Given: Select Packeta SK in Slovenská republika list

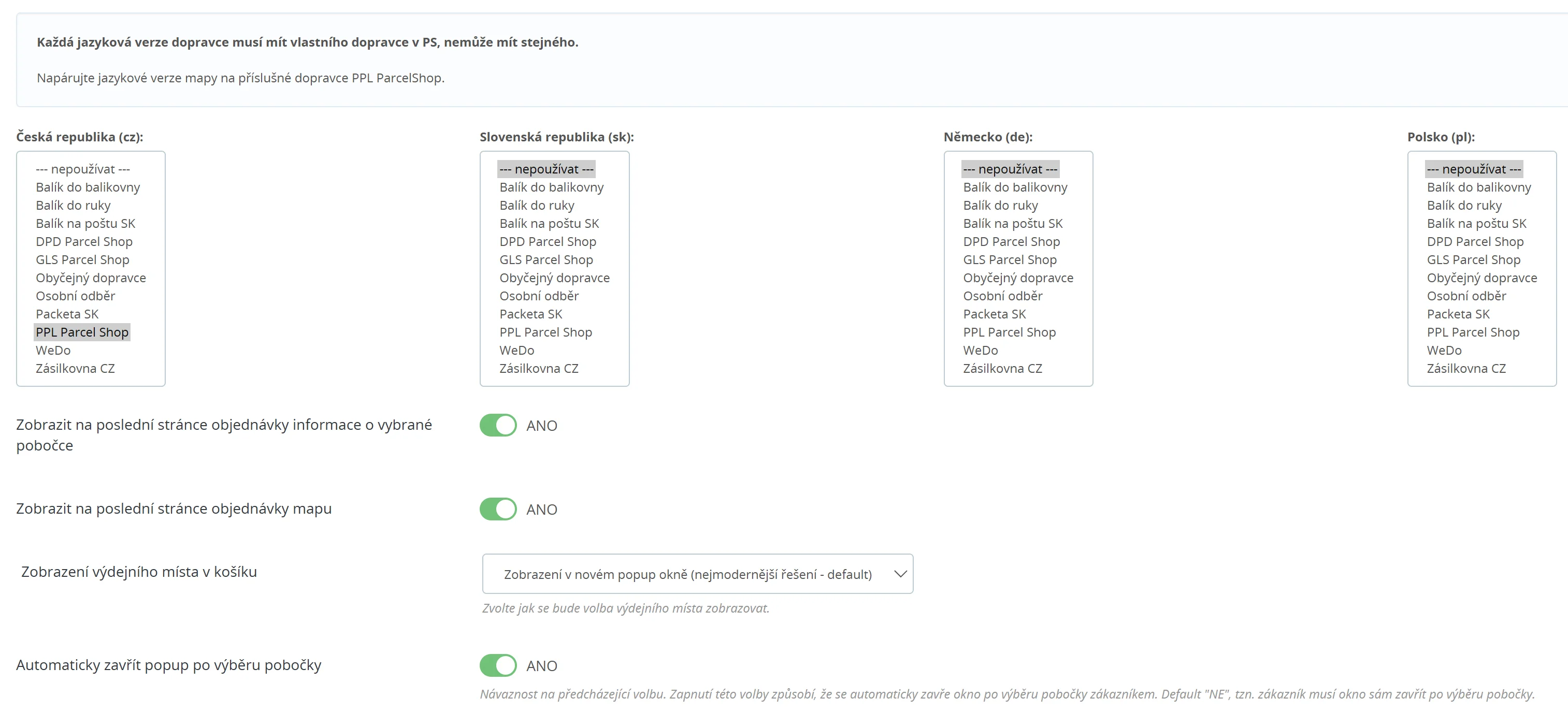Looking at the screenshot, I should (x=531, y=314).
